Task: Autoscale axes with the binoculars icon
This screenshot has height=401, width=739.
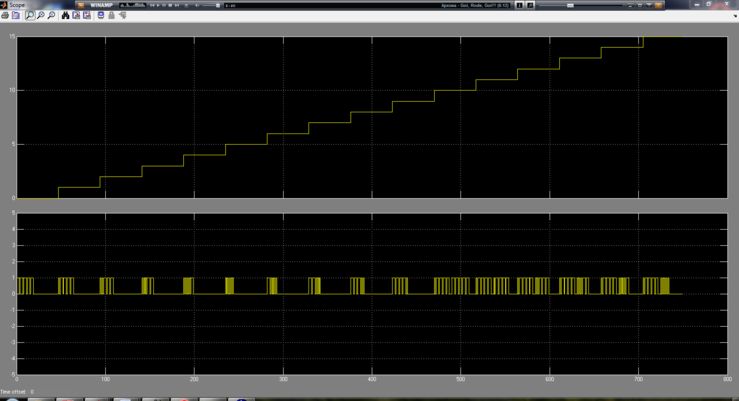Action: [x=65, y=16]
